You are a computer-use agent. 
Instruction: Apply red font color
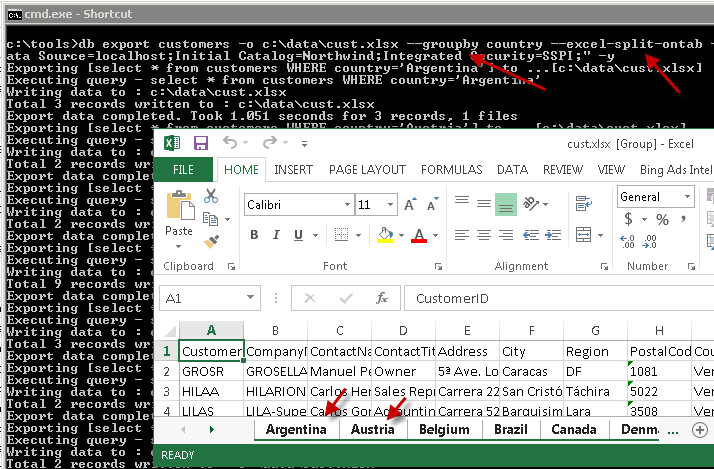(419, 235)
